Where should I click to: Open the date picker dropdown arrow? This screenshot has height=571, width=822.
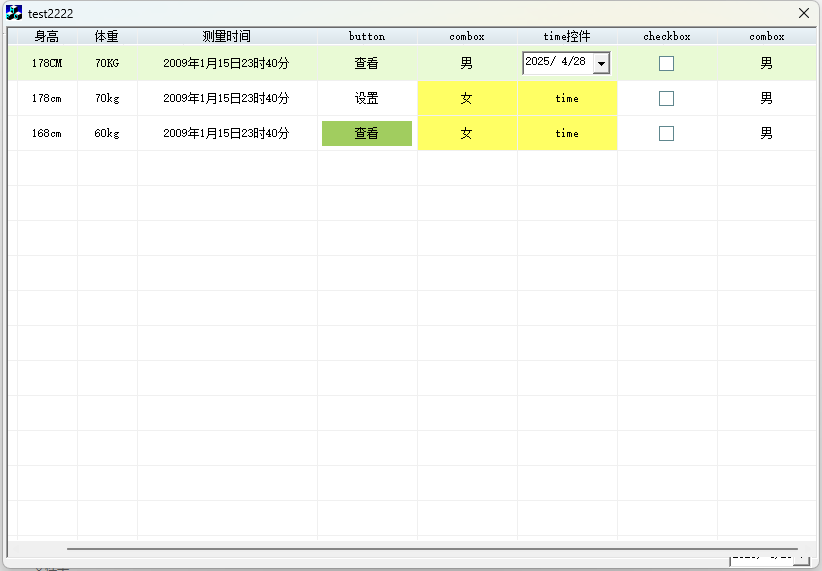(601, 63)
